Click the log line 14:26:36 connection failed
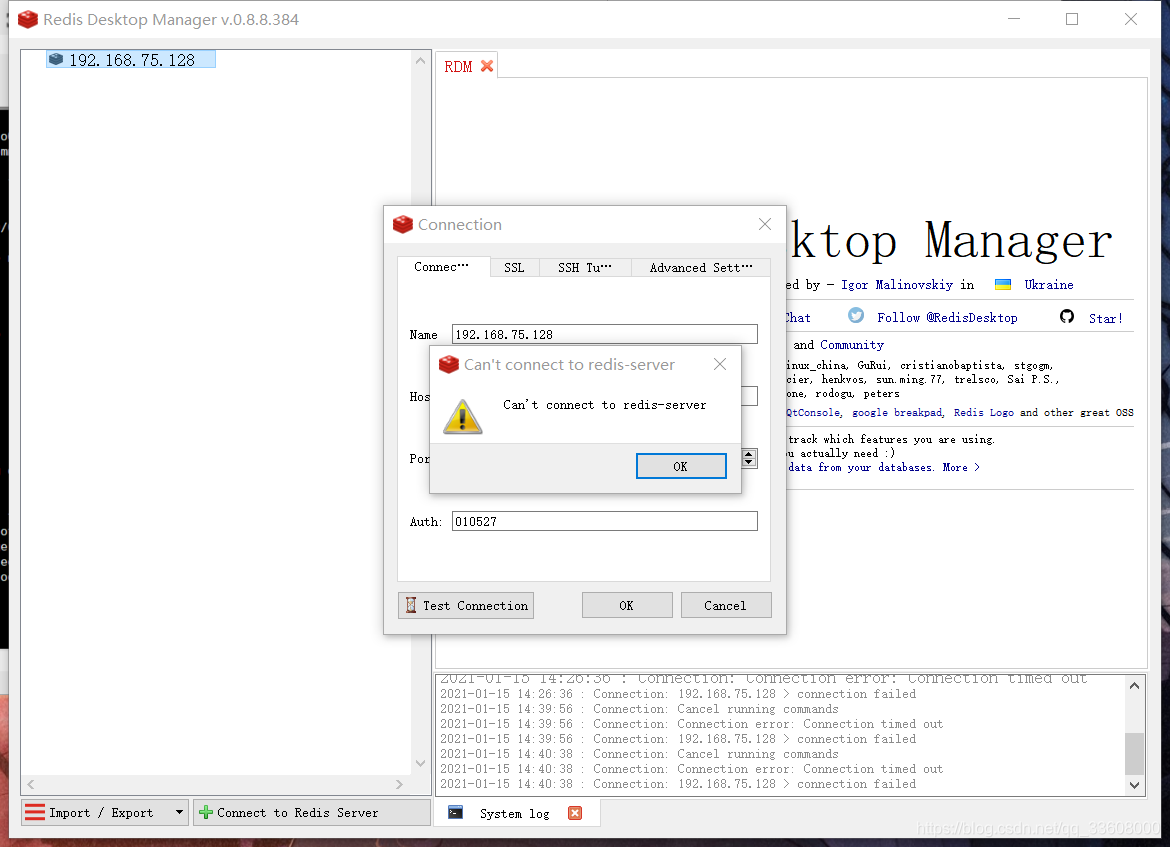The height and width of the screenshot is (847, 1170). pos(678,694)
